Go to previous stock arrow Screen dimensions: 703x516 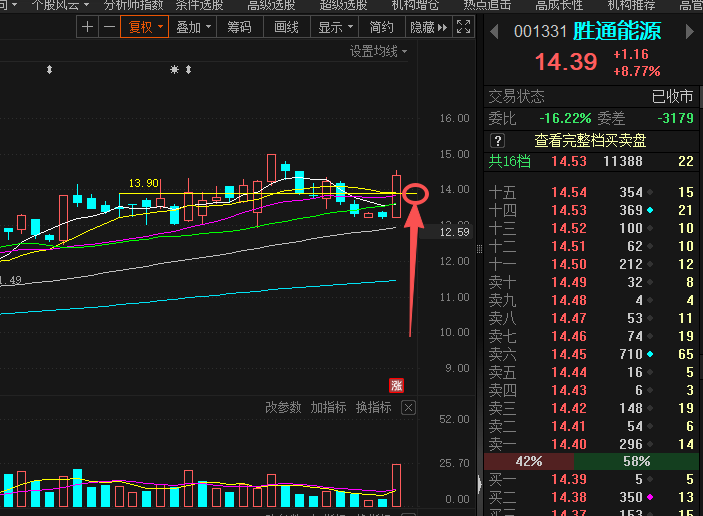[x=494, y=32]
